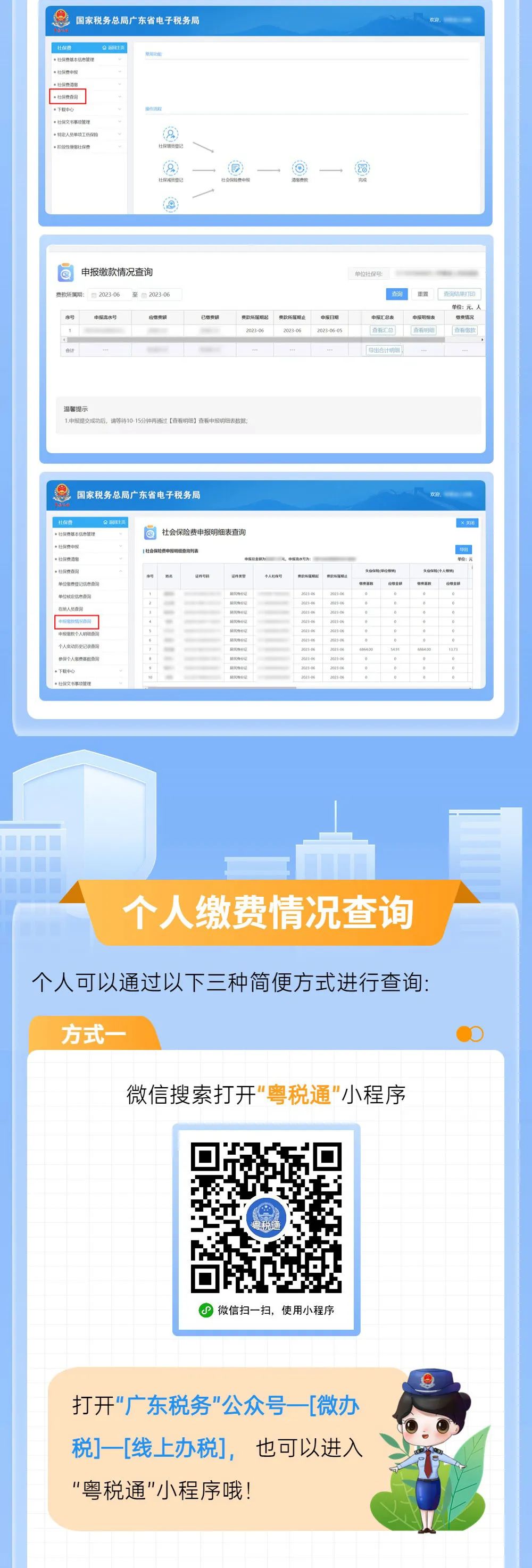Image resolution: width=532 pixels, height=1568 pixels.
Task: Select 在册人员查询 submenu item
Action: coord(71,608)
